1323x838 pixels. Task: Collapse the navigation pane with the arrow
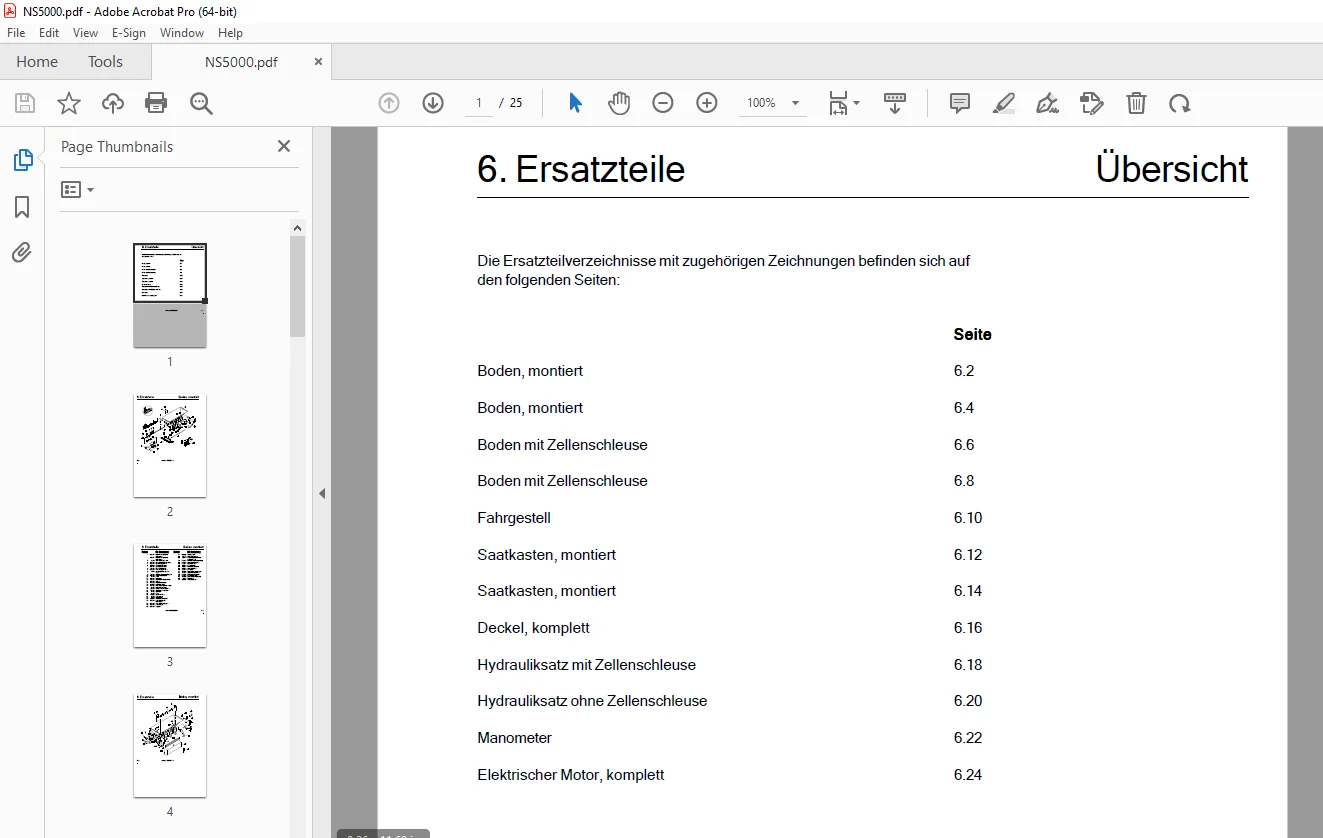pyautogui.click(x=322, y=493)
